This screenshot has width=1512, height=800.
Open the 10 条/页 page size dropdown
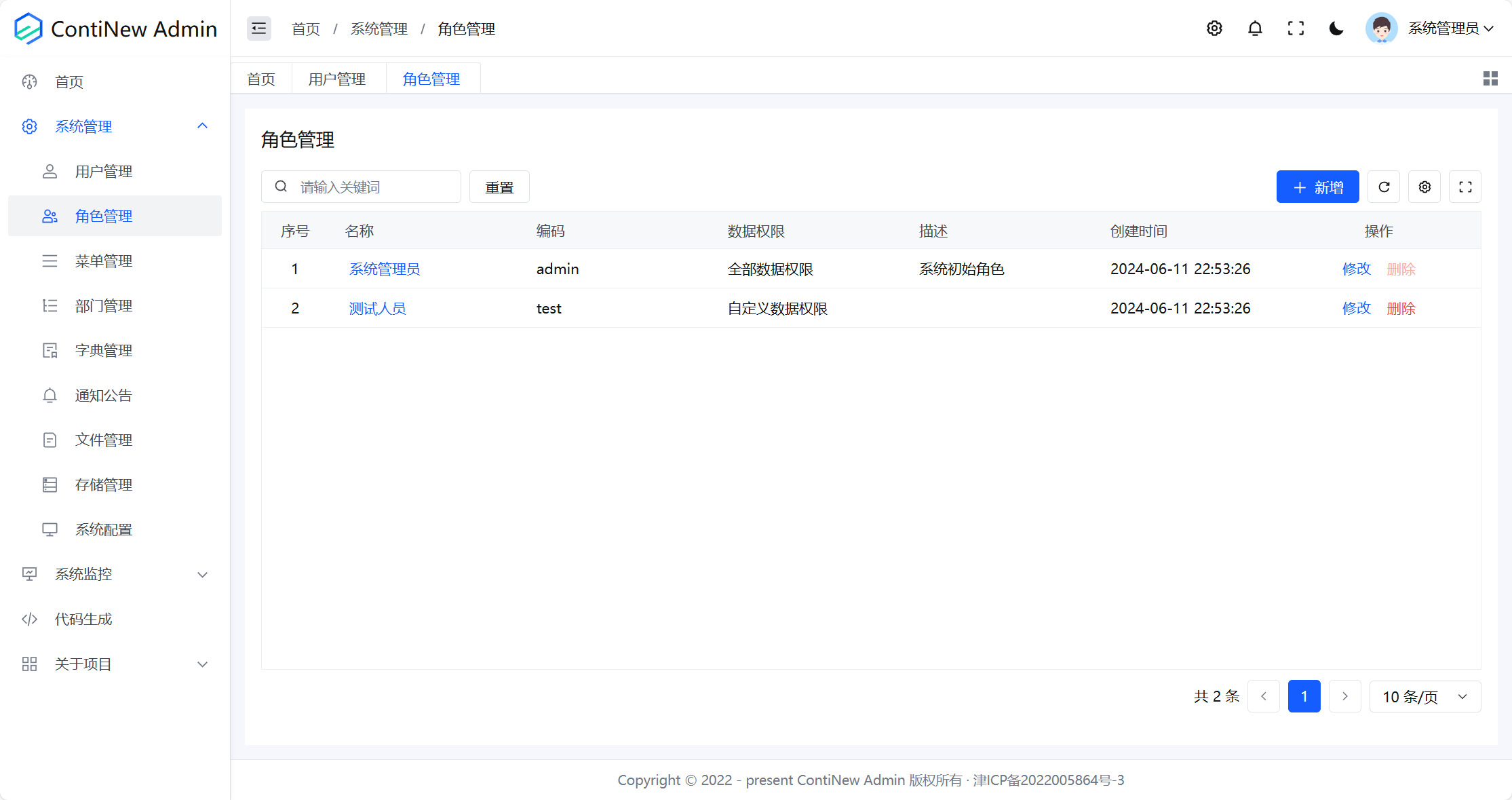coord(1424,696)
